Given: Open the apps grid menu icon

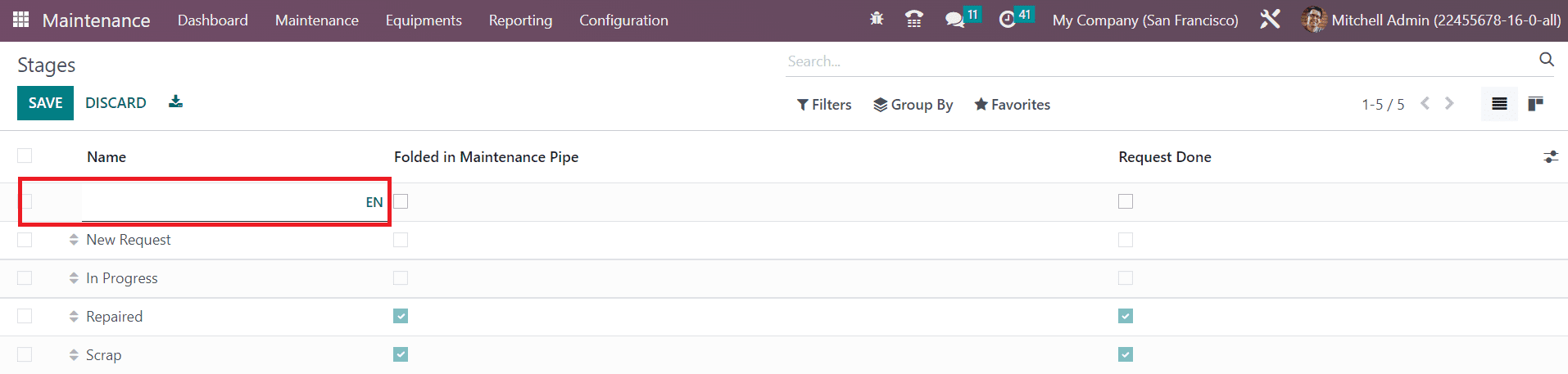Looking at the screenshot, I should [21, 20].
